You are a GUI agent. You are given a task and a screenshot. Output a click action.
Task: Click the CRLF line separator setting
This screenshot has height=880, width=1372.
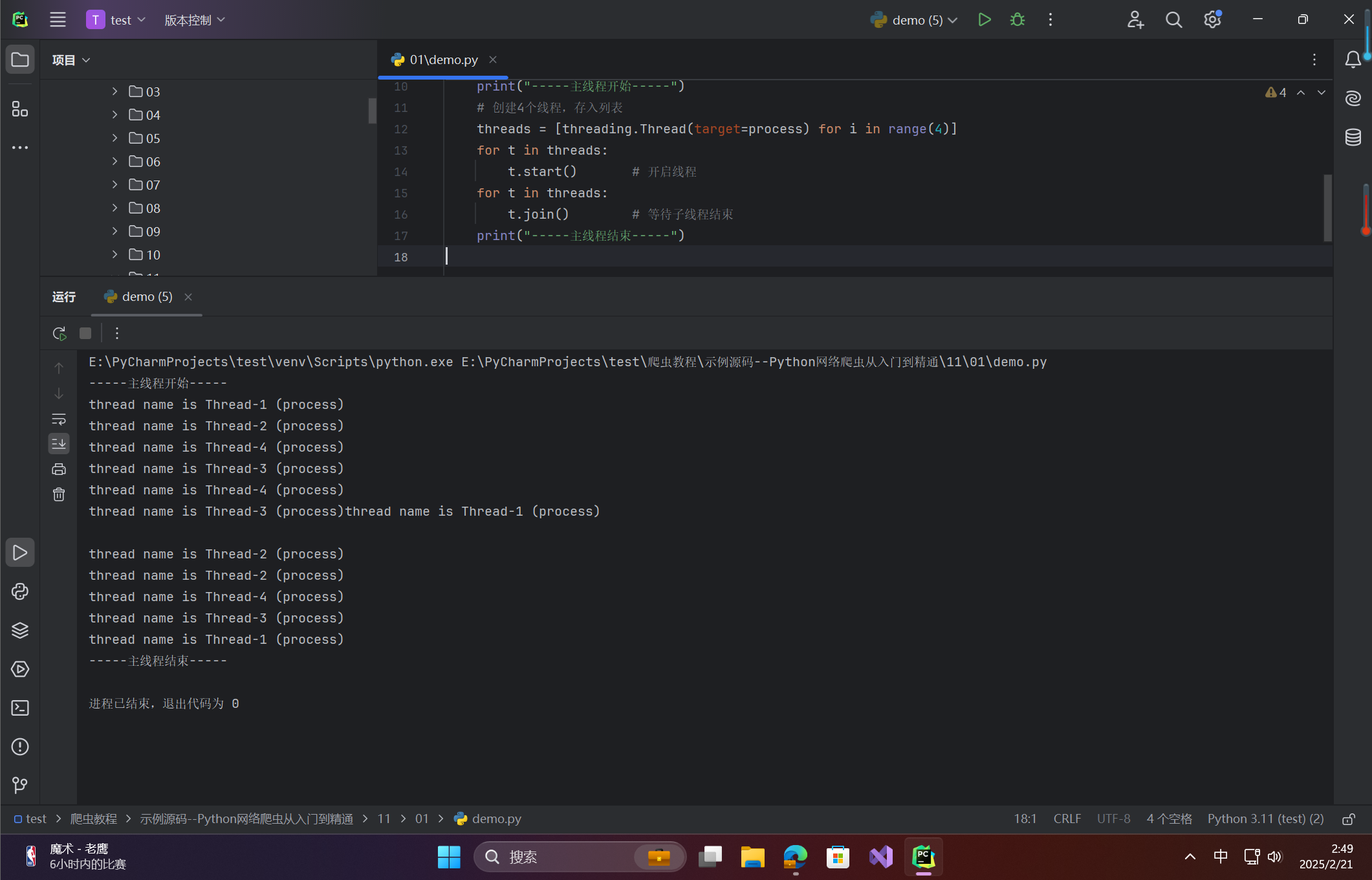(1067, 819)
